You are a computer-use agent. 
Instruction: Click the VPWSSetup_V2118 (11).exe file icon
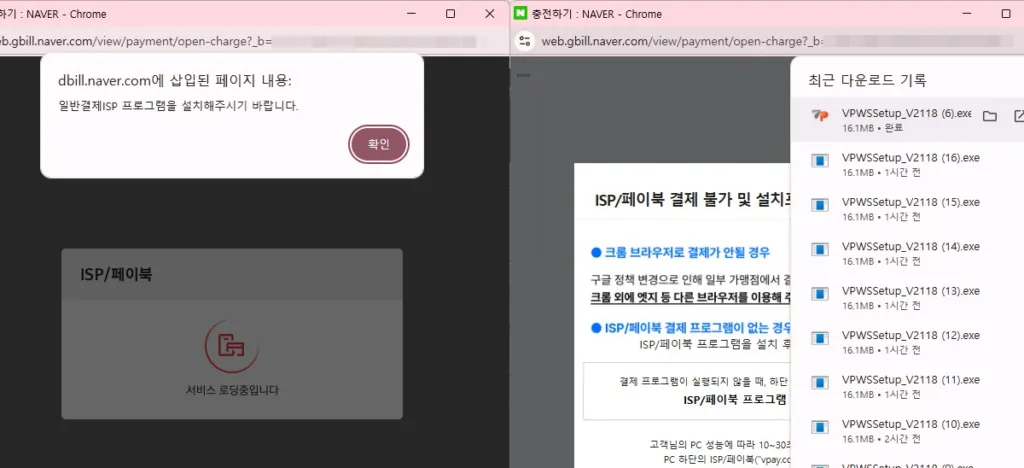[820, 382]
